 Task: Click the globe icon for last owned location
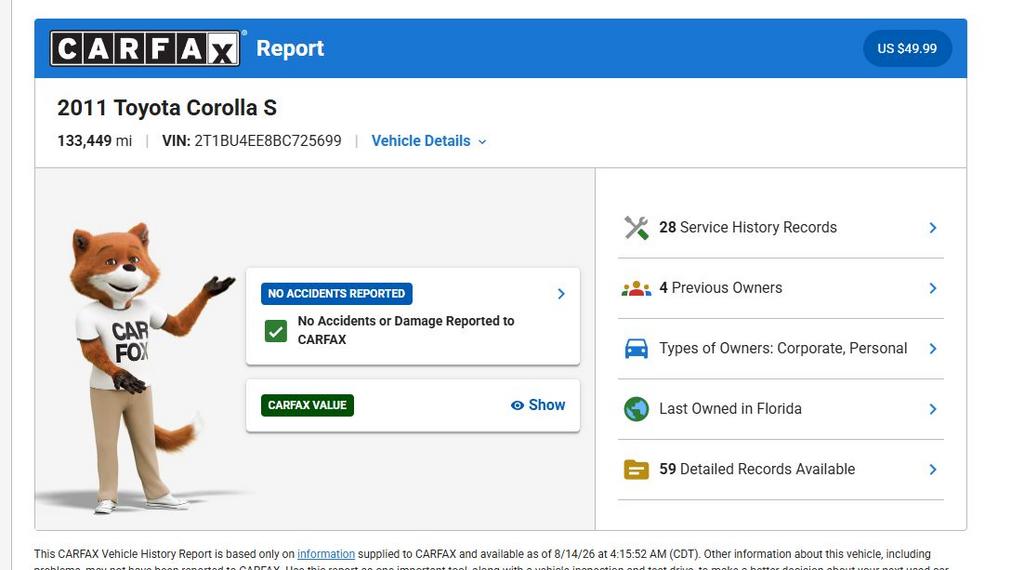coord(636,409)
